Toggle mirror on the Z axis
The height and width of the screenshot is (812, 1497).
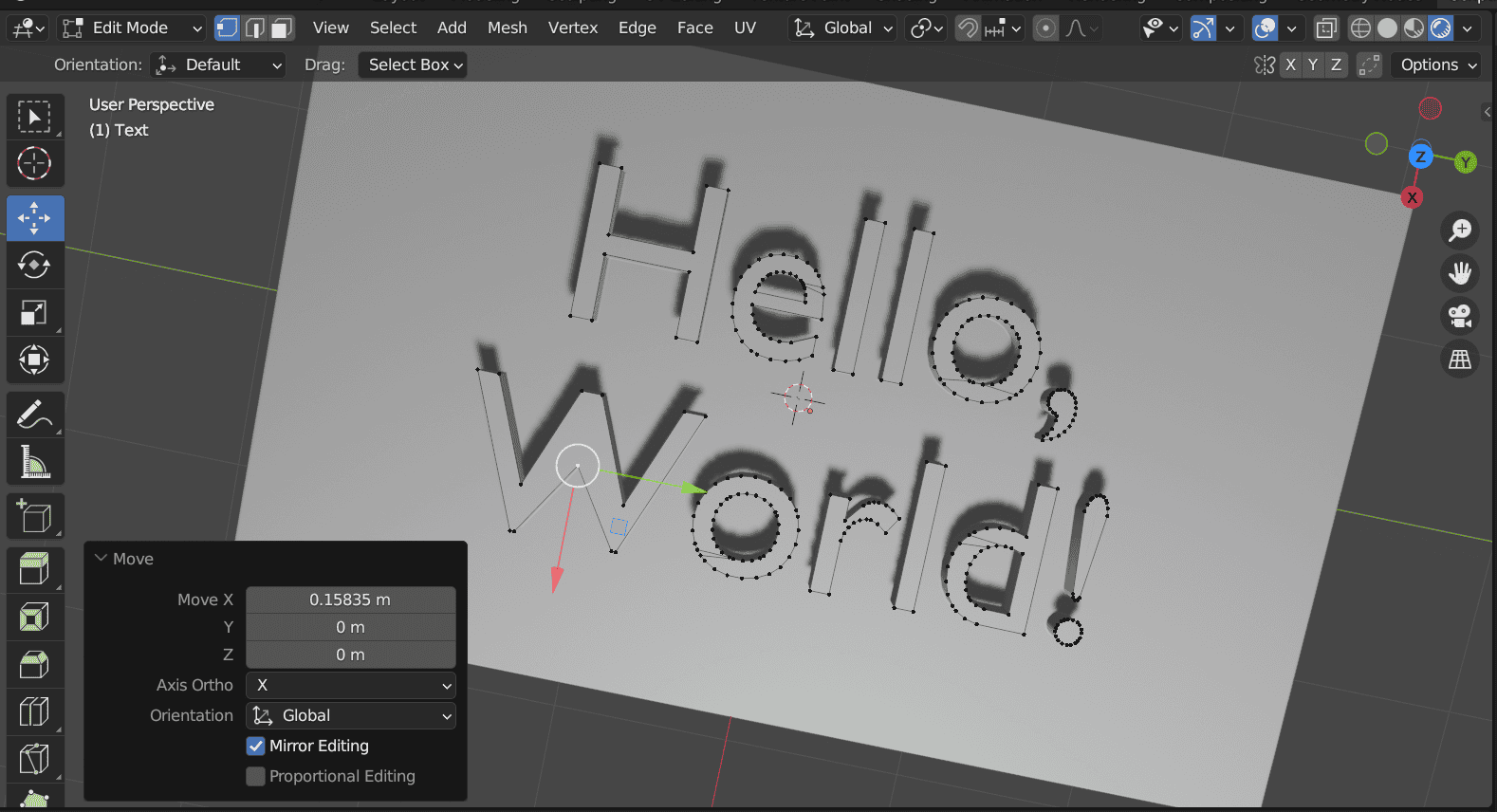click(1336, 65)
